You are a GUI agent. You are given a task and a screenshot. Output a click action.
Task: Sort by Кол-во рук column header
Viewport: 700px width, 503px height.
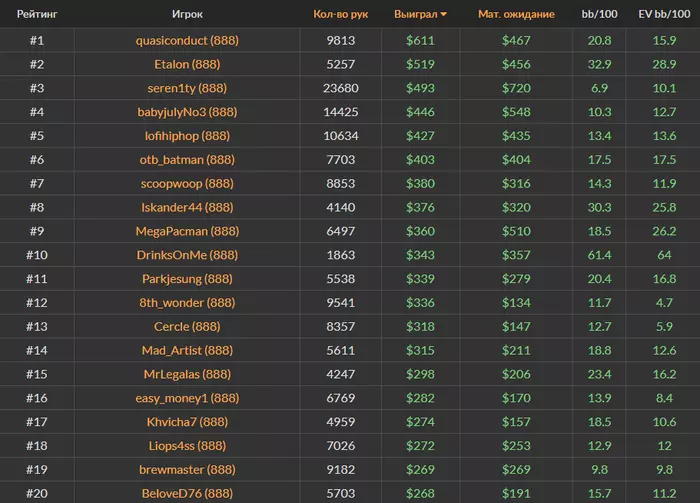[x=341, y=15]
